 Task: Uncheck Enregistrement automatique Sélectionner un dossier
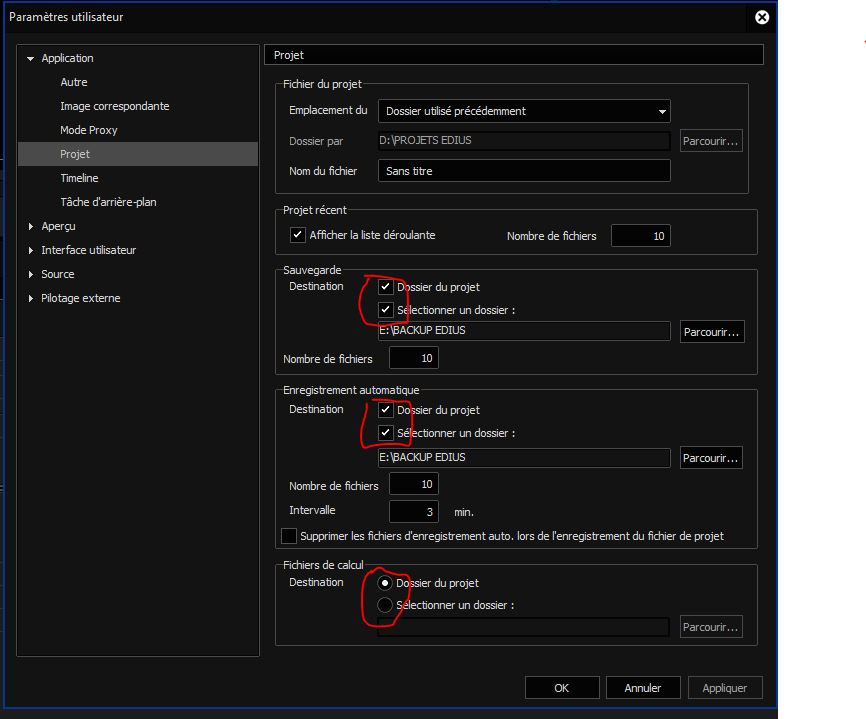[386, 432]
